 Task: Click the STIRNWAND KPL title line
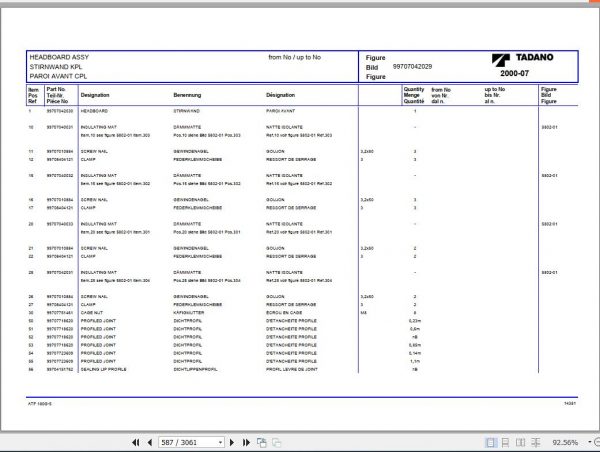tap(56, 67)
